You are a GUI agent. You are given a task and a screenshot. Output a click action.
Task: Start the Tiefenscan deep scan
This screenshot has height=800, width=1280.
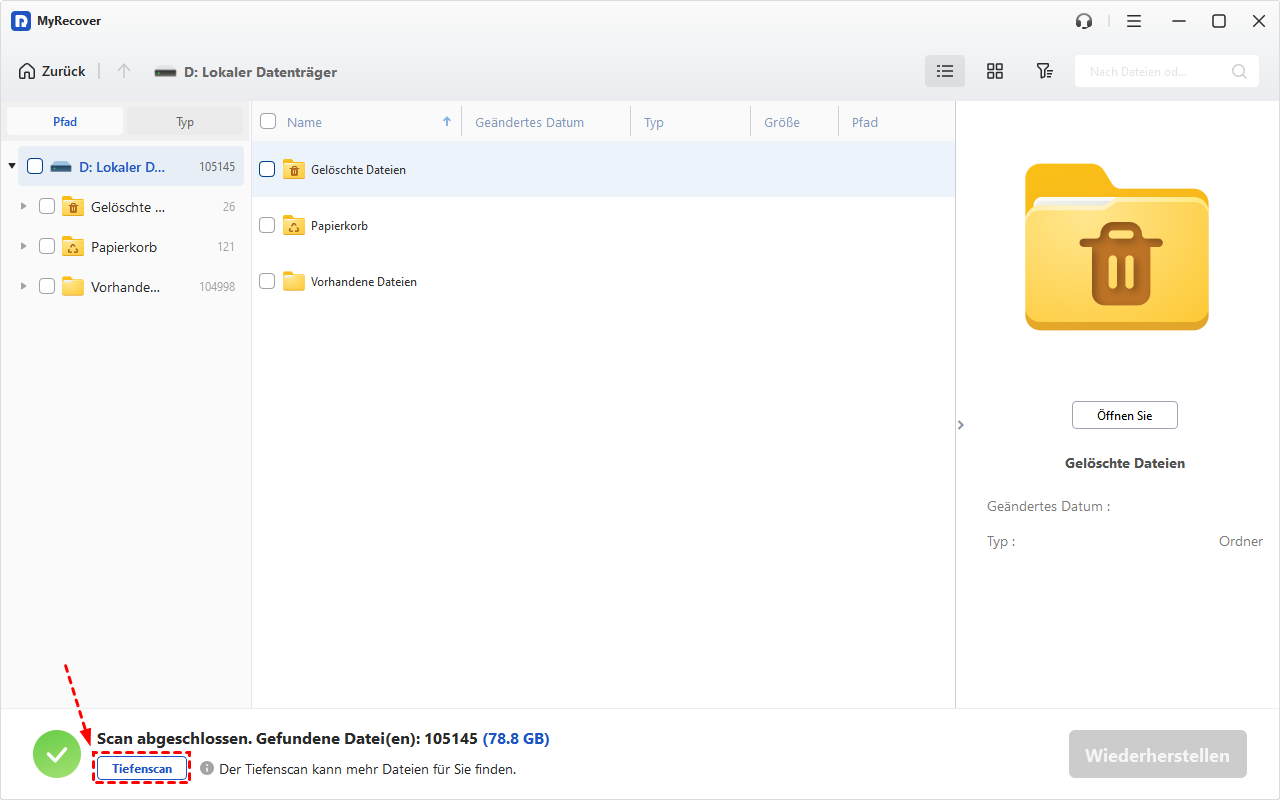(142, 768)
